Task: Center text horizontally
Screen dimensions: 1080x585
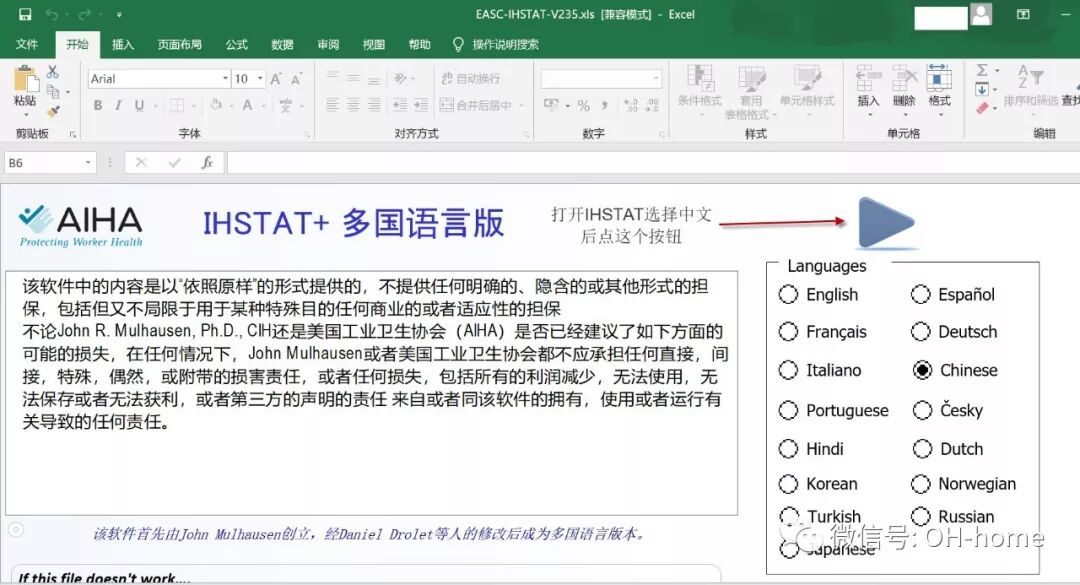Action: tap(353, 105)
